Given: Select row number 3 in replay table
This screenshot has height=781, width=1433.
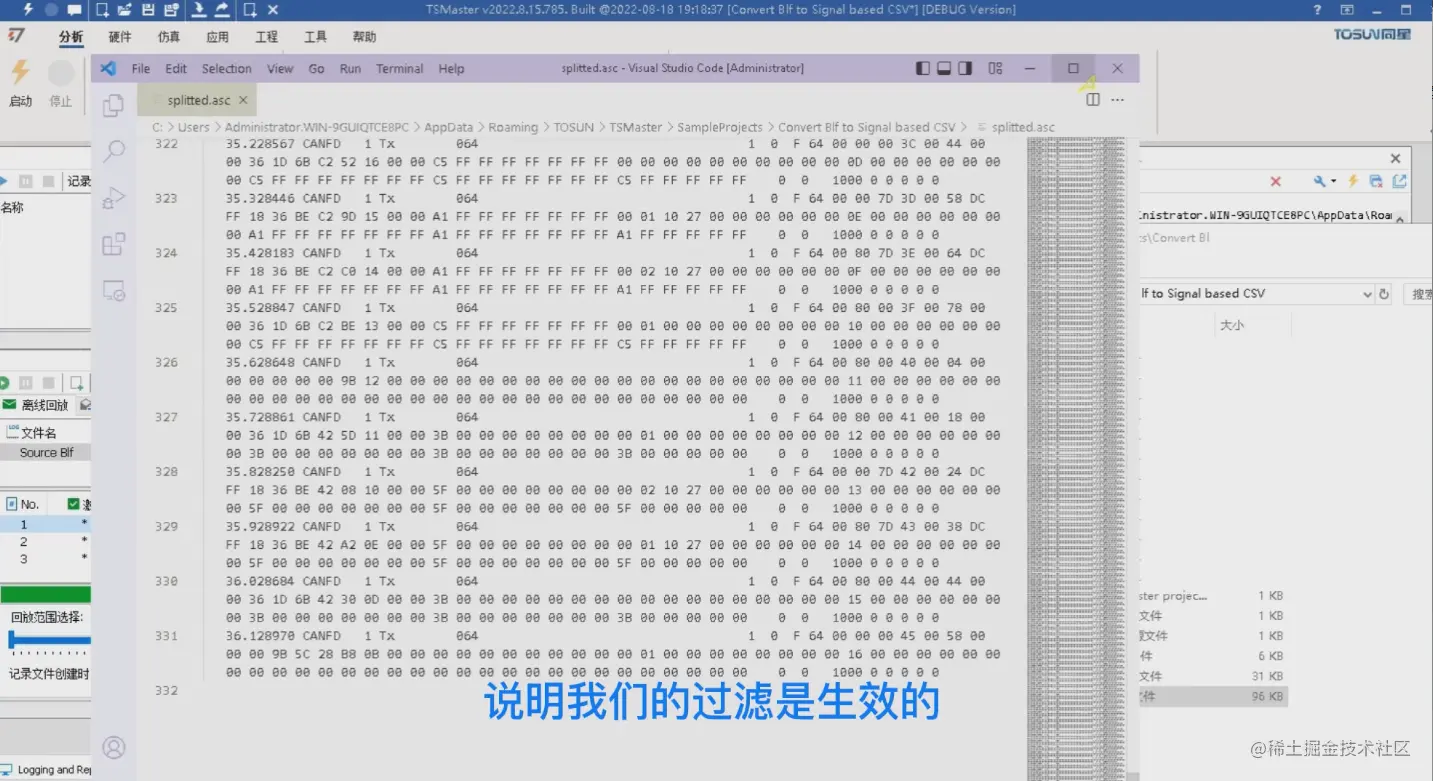Looking at the screenshot, I should click(45, 559).
